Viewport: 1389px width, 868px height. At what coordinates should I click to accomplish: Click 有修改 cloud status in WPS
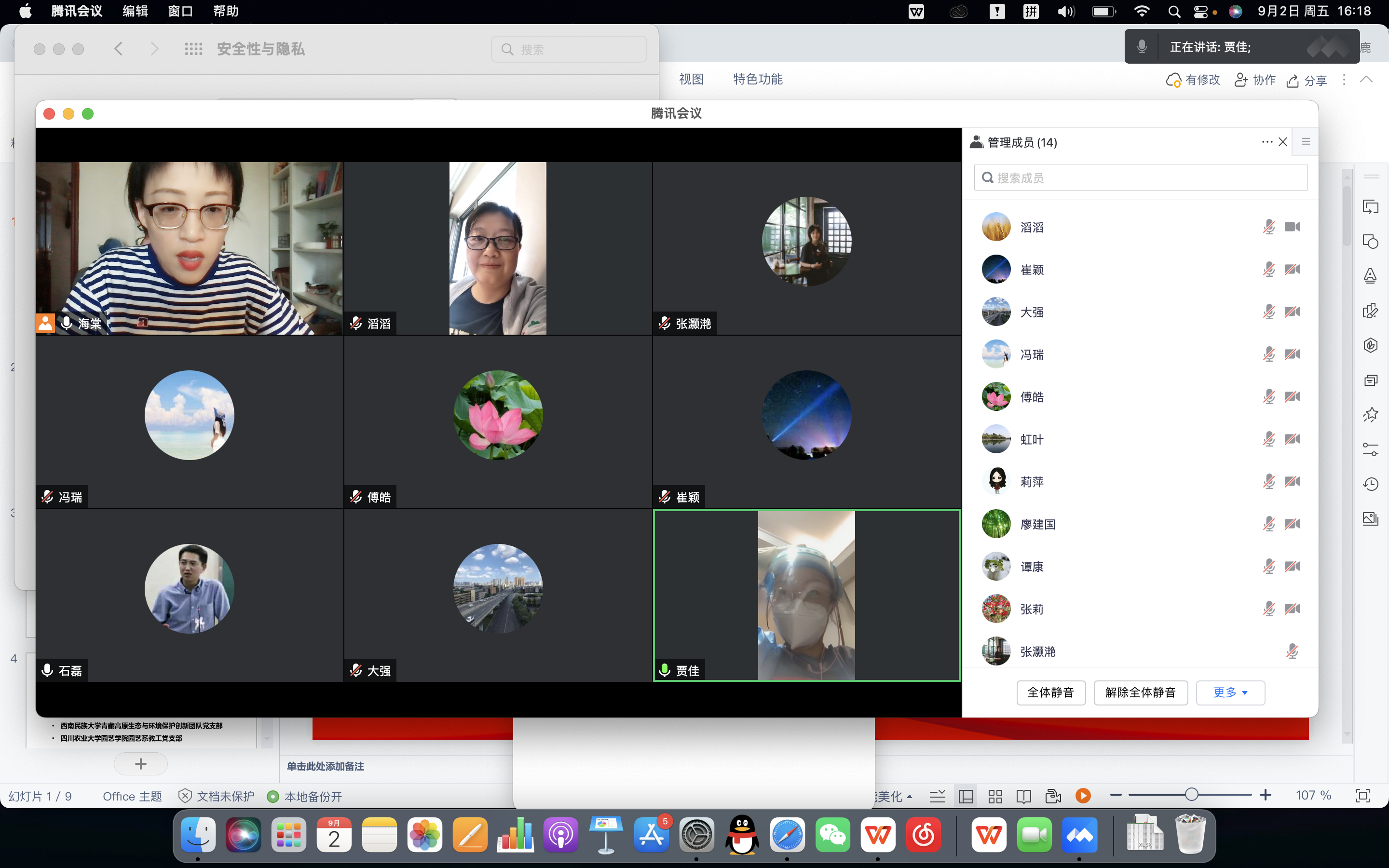click(x=1193, y=80)
